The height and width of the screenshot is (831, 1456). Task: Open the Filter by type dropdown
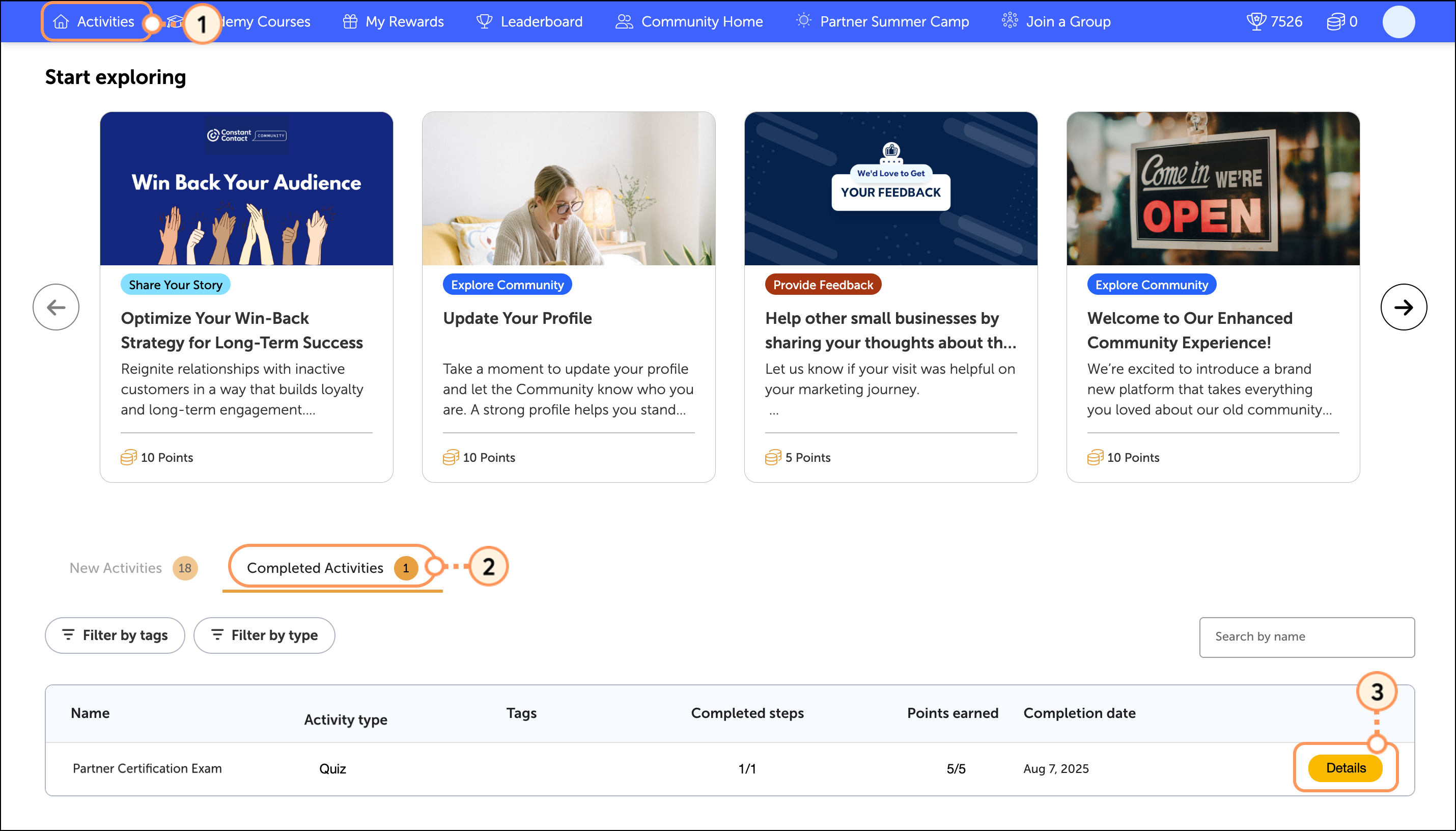pyautogui.click(x=264, y=635)
